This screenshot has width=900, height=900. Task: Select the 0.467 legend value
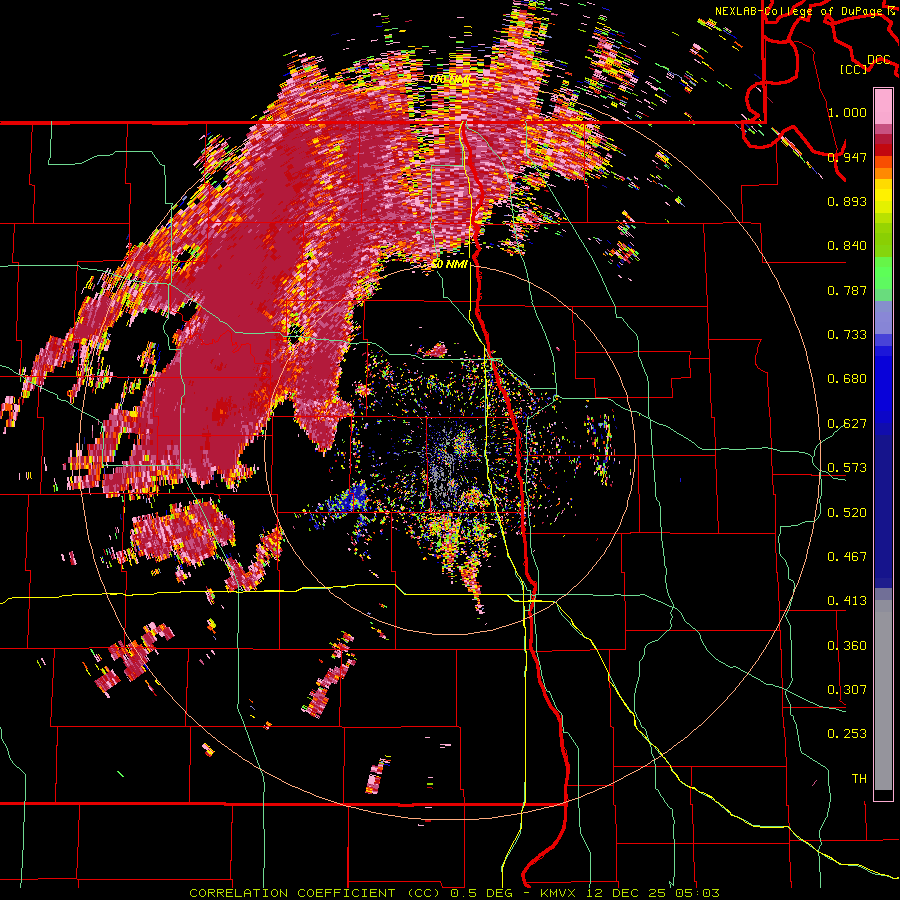[847, 557]
